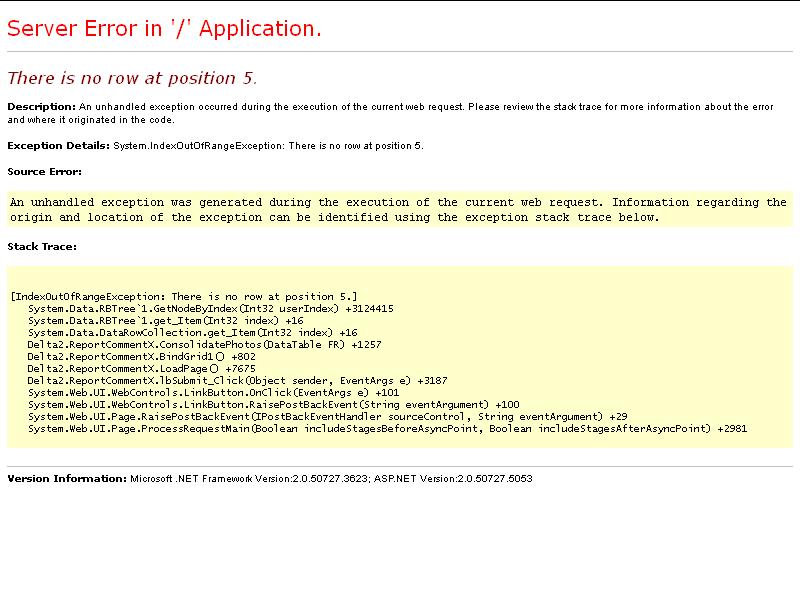The height and width of the screenshot is (600, 800).
Task: Click the italic 'There is no row at position 5' subheading
Action: pos(132,78)
